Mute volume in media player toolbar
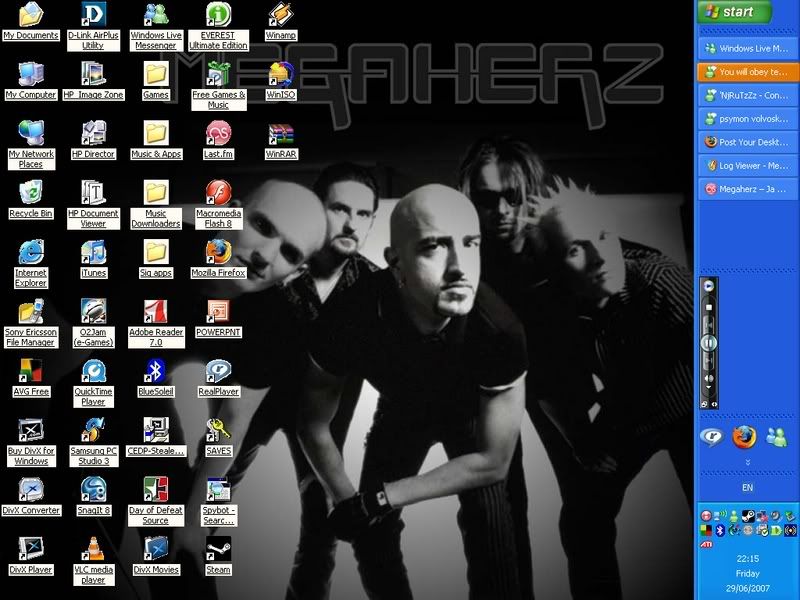This screenshot has width=800, height=600. pyautogui.click(x=709, y=378)
